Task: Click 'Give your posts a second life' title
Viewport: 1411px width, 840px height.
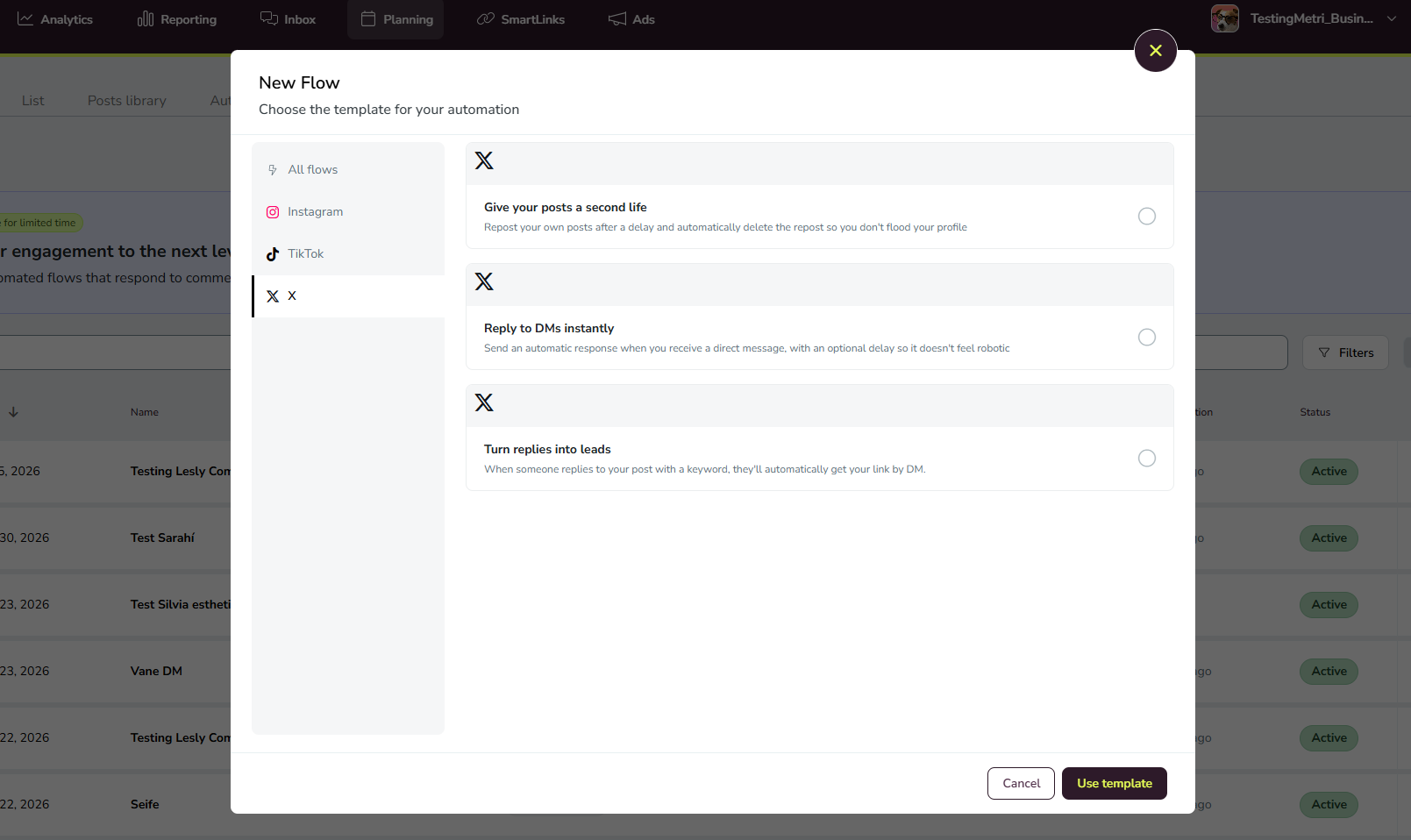Action: click(x=566, y=208)
